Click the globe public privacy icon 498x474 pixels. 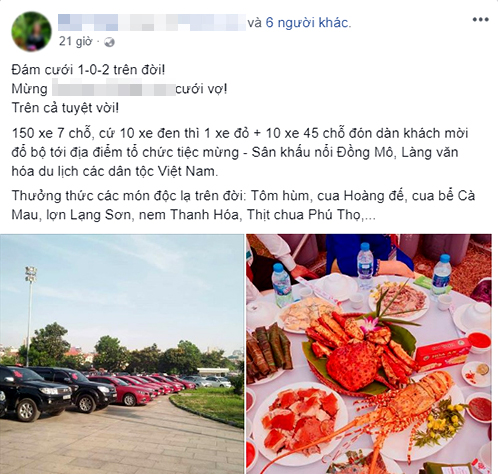tap(109, 42)
